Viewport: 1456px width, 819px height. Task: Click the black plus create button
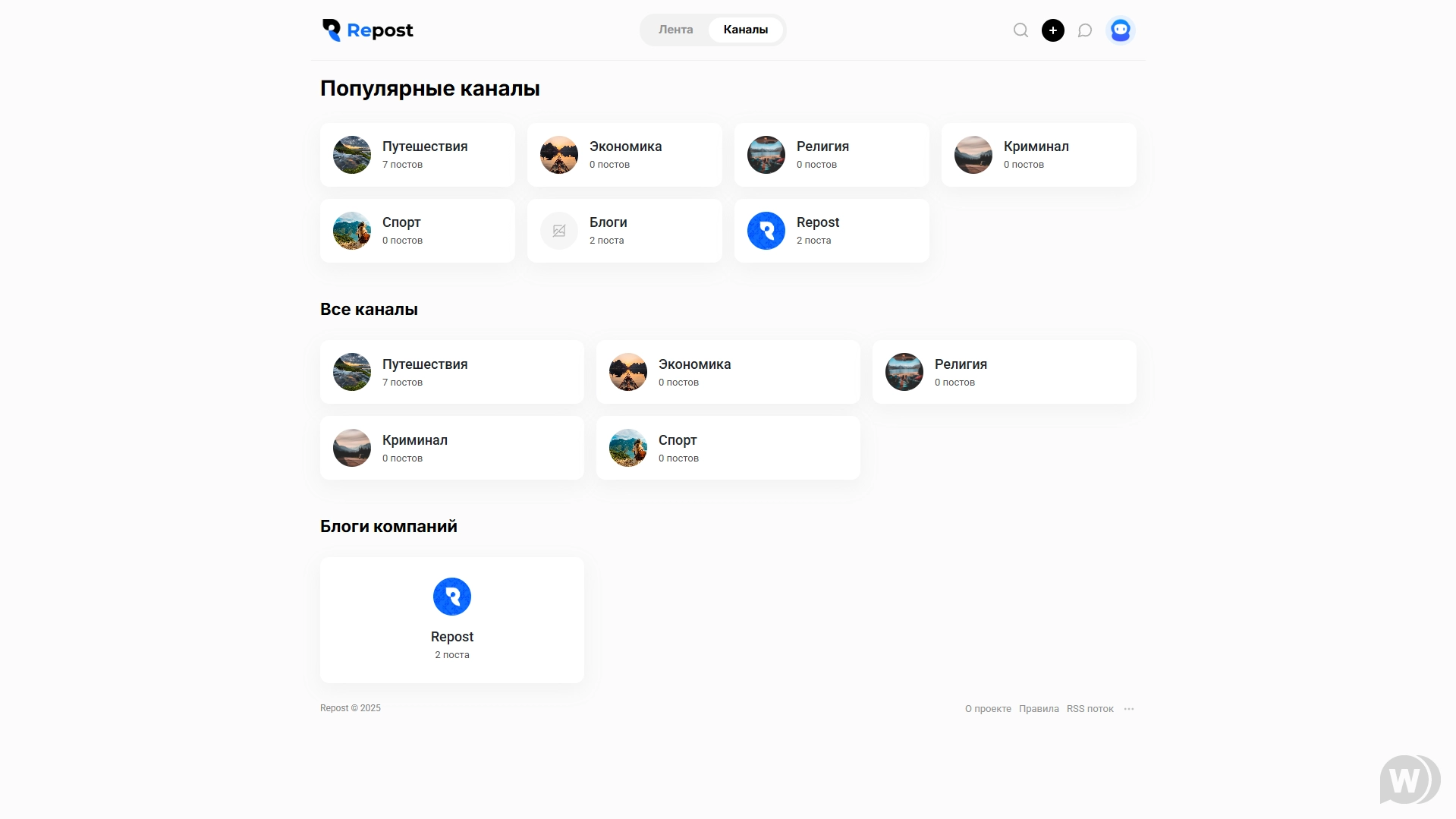click(1052, 30)
